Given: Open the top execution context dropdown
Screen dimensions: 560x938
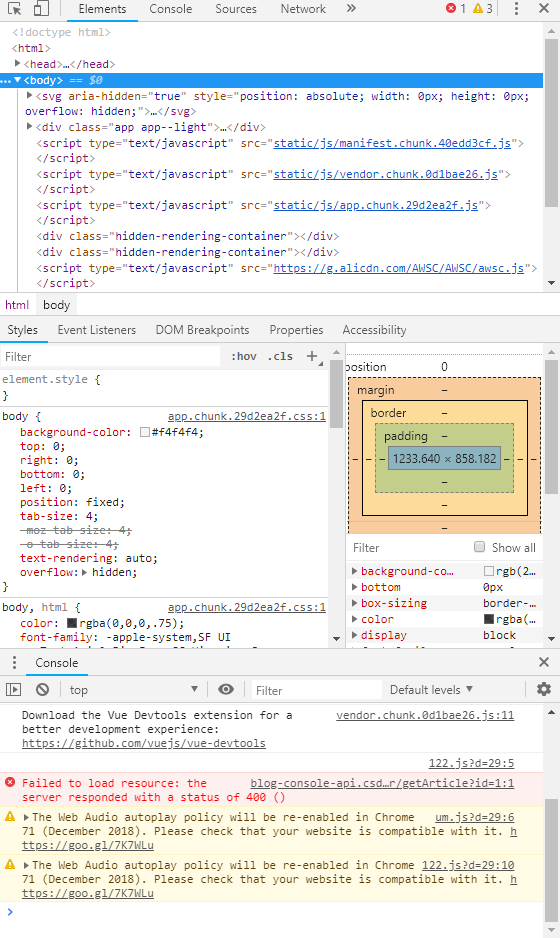Looking at the screenshot, I should coord(133,690).
